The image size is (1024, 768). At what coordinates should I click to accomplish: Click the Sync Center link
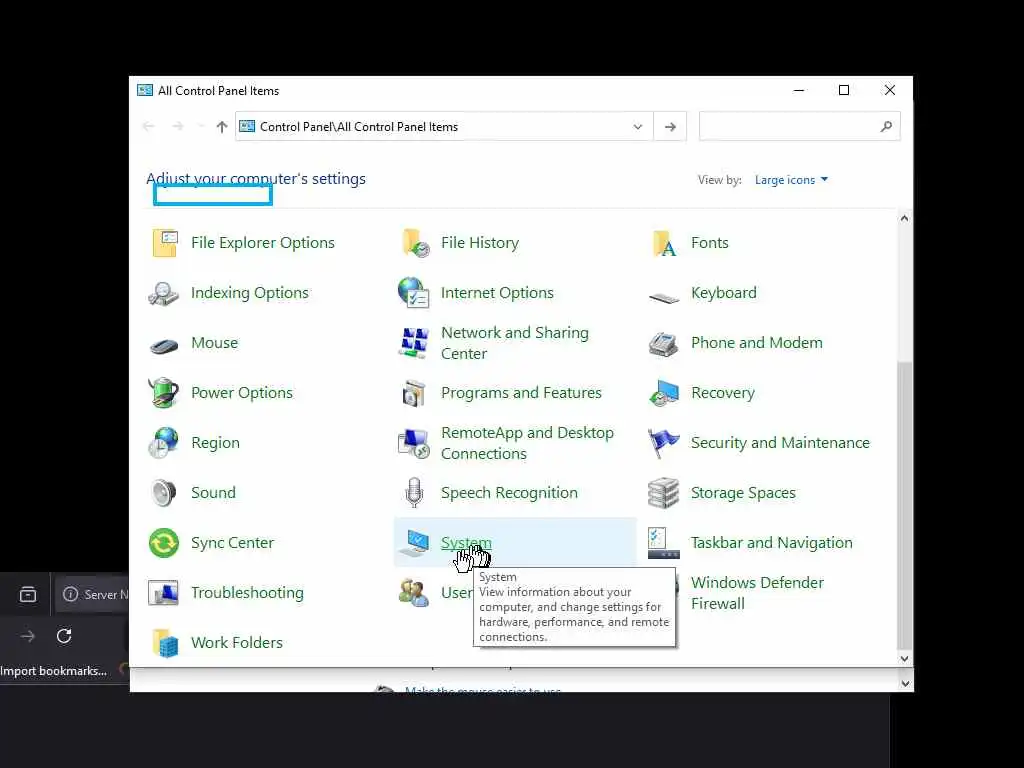click(x=232, y=543)
